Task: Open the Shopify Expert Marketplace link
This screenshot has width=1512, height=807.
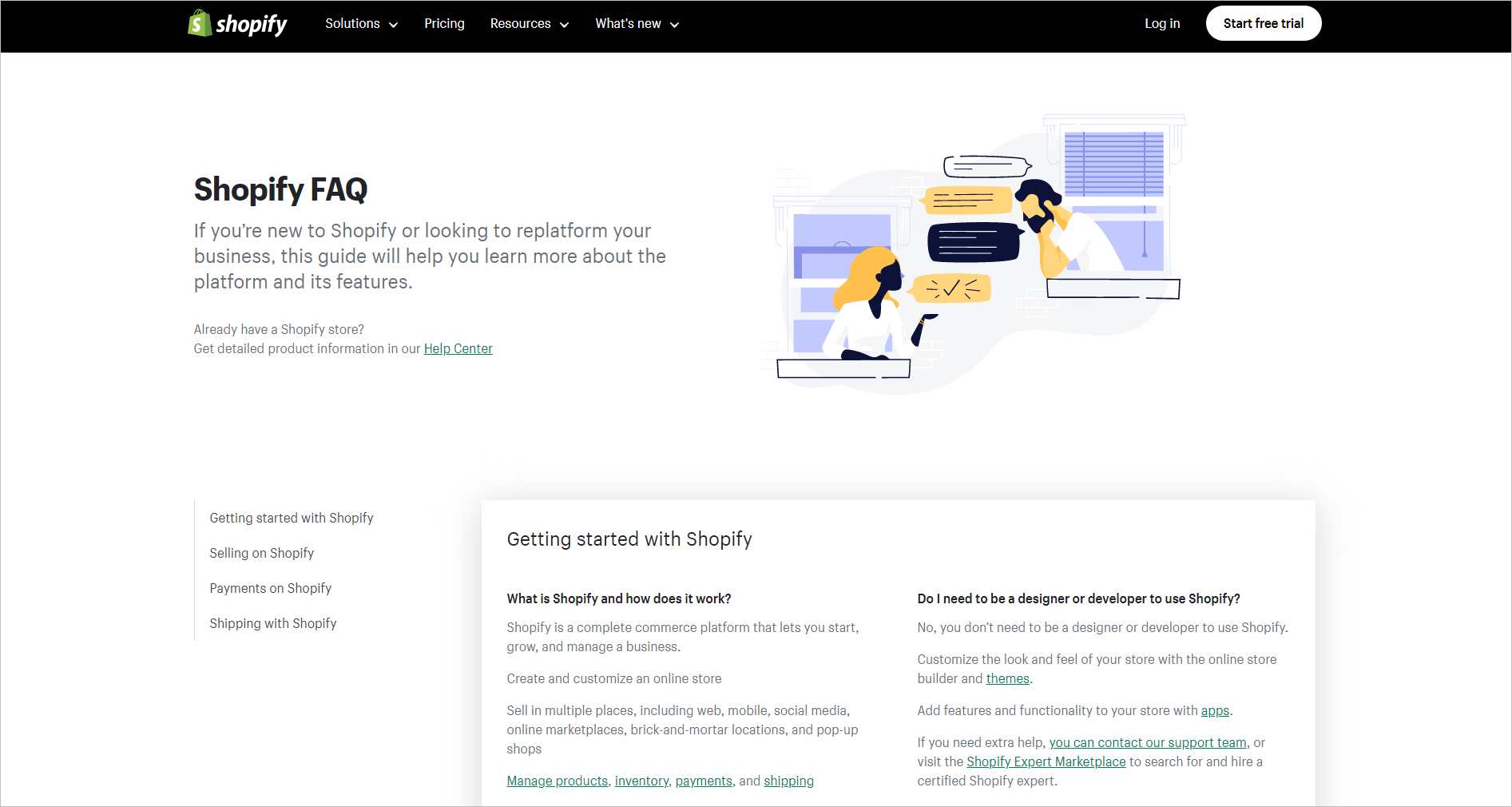Action: 1046,761
